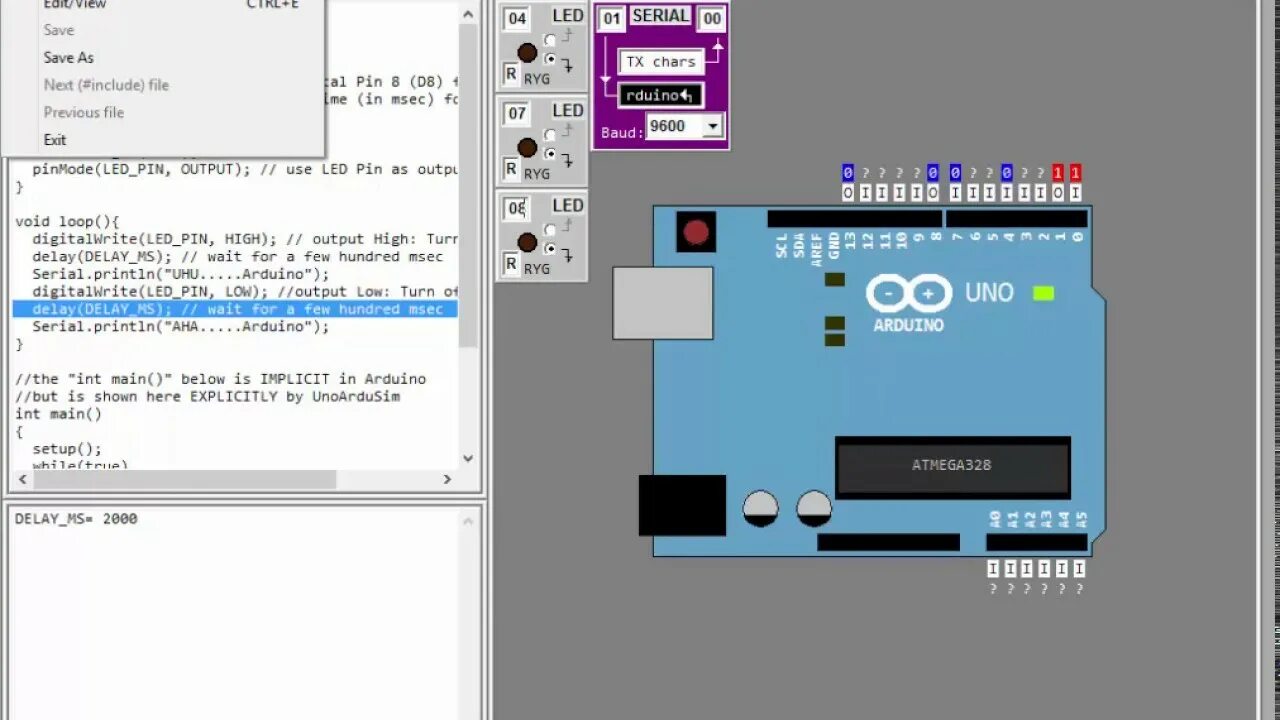Click the pin 4 direction box above the board
Viewport: 1280px width, 720px height.
(x=1007, y=193)
